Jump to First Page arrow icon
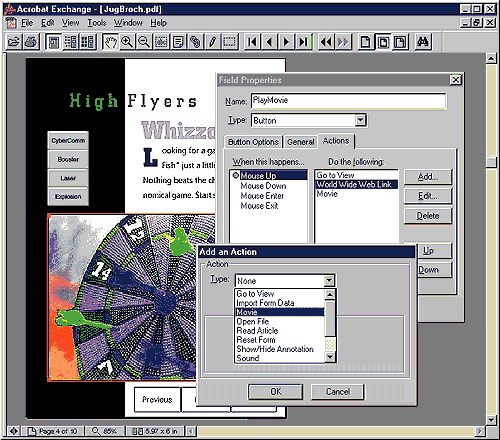Viewport: 500px width, 440px height. 252,42
